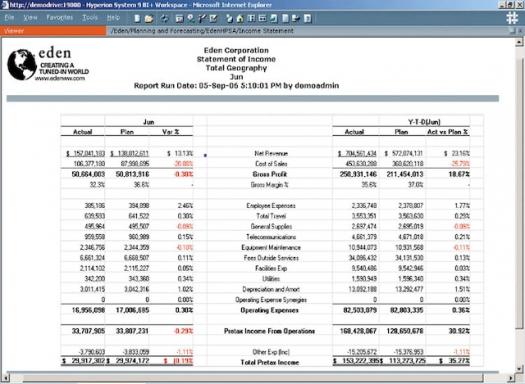Viewport: 525px width, 384px height.
Task: Click the Refresh arrows toolbar icon
Action: [164, 18]
